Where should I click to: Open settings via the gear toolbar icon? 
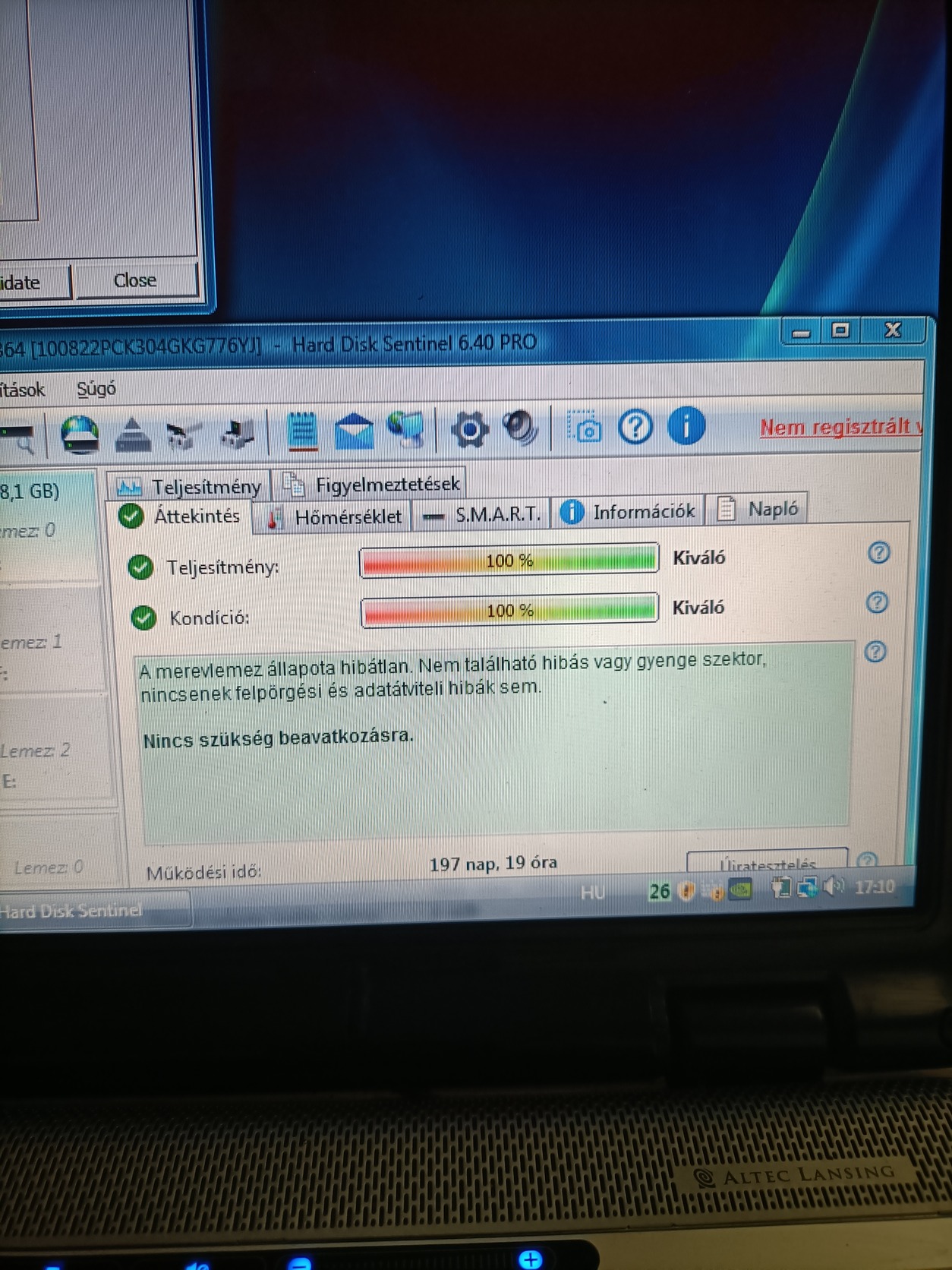click(x=469, y=430)
